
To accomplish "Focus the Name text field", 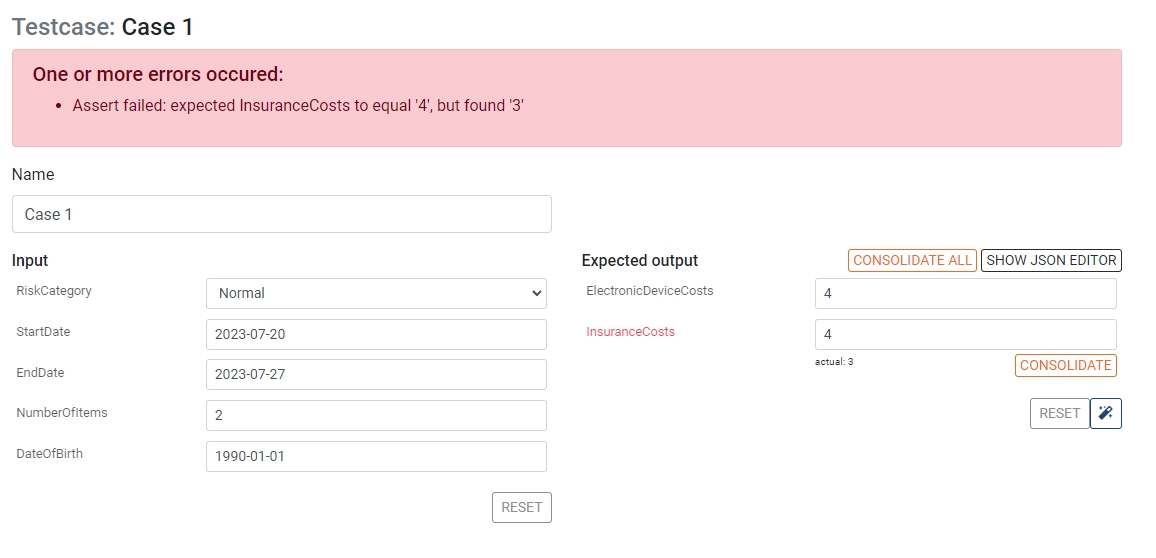I will coord(281,214).
